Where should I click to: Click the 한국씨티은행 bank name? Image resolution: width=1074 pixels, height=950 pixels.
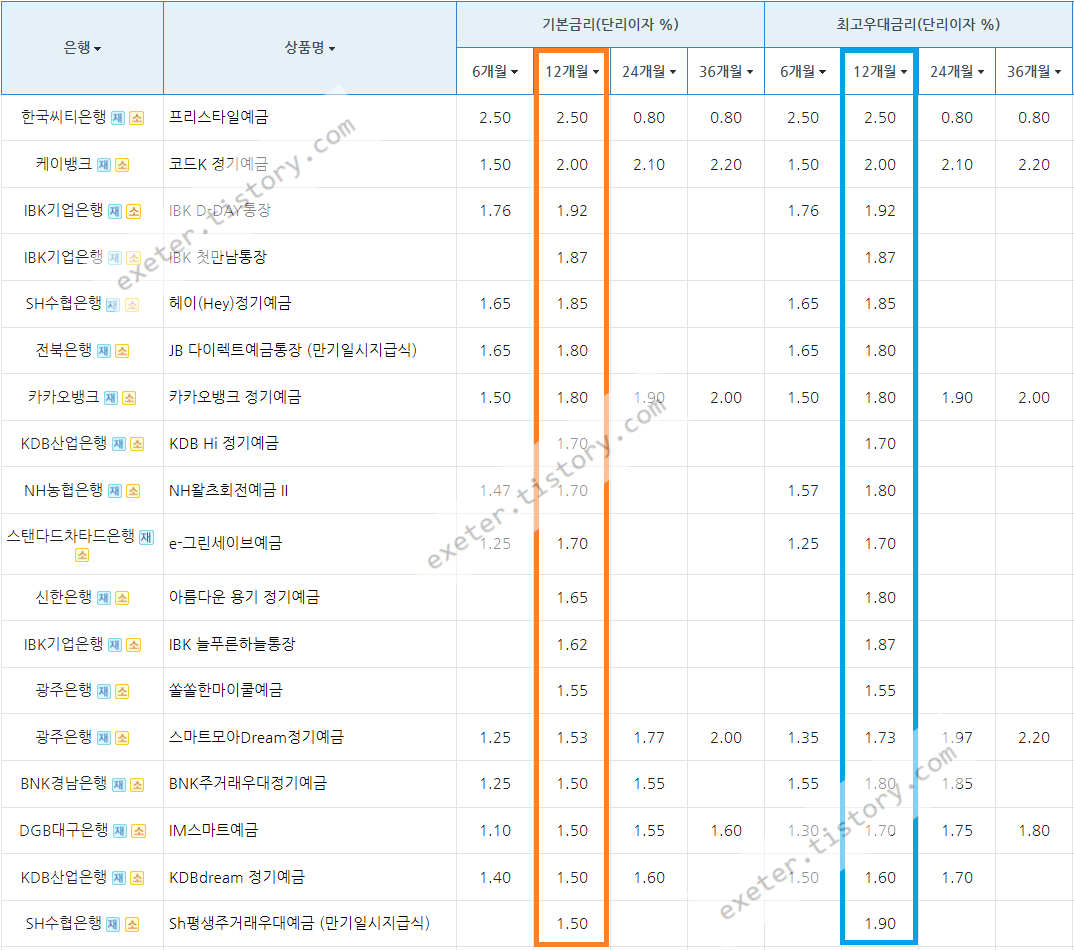[64, 117]
